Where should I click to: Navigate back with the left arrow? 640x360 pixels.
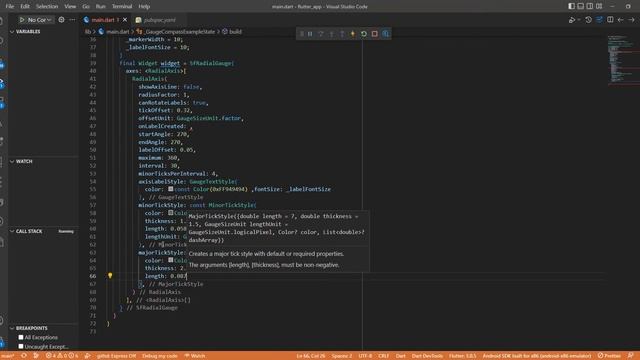(x=620, y=20)
